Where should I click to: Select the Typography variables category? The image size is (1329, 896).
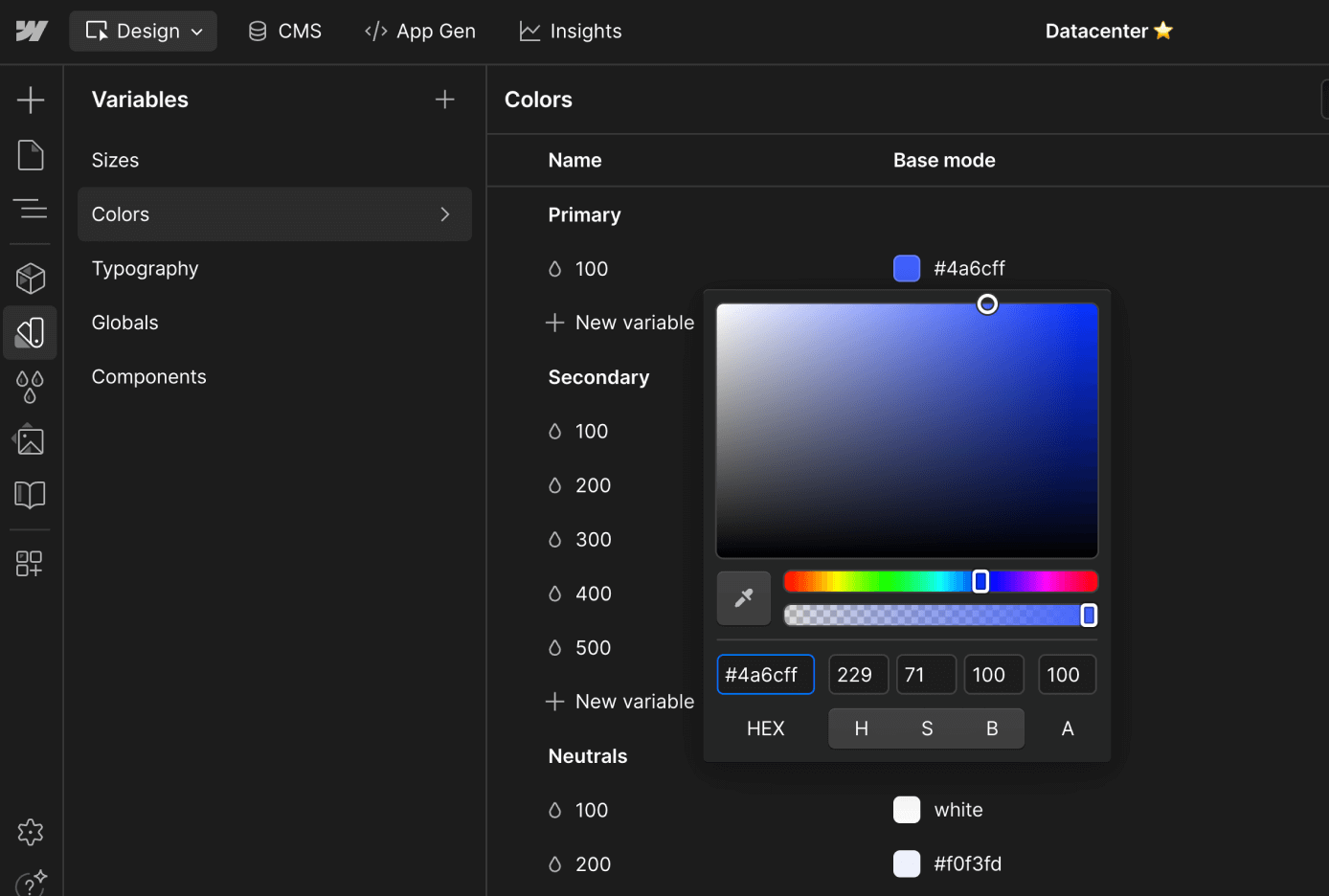pyautogui.click(x=145, y=268)
